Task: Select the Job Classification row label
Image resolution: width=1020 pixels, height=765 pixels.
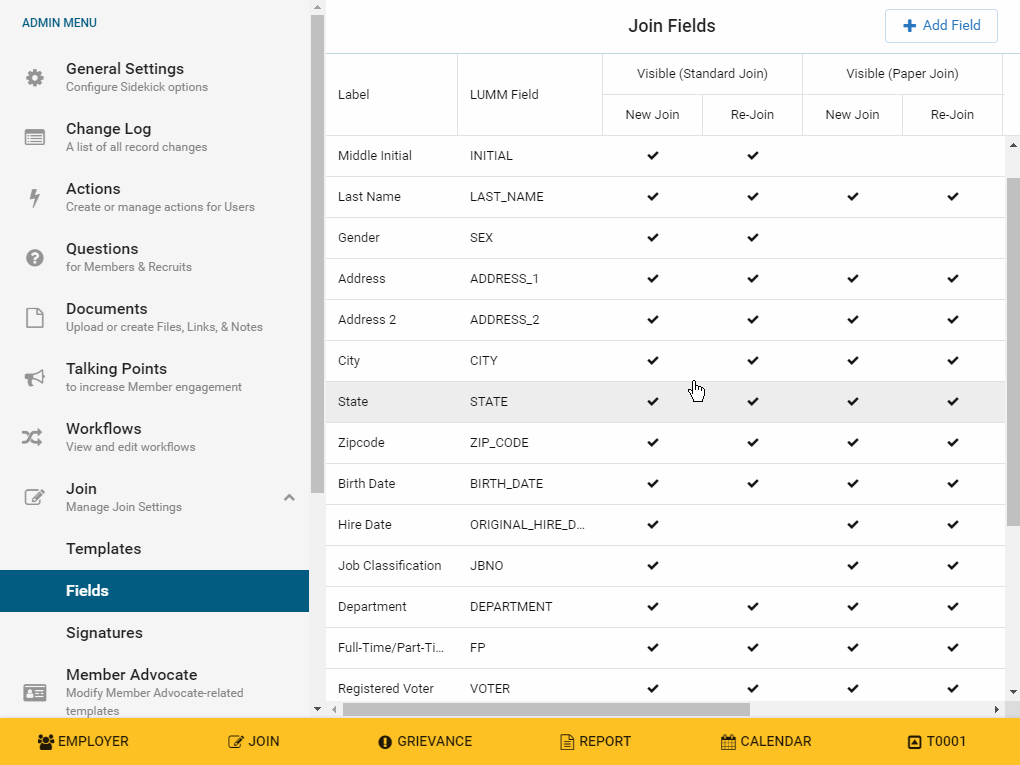Action: point(389,566)
